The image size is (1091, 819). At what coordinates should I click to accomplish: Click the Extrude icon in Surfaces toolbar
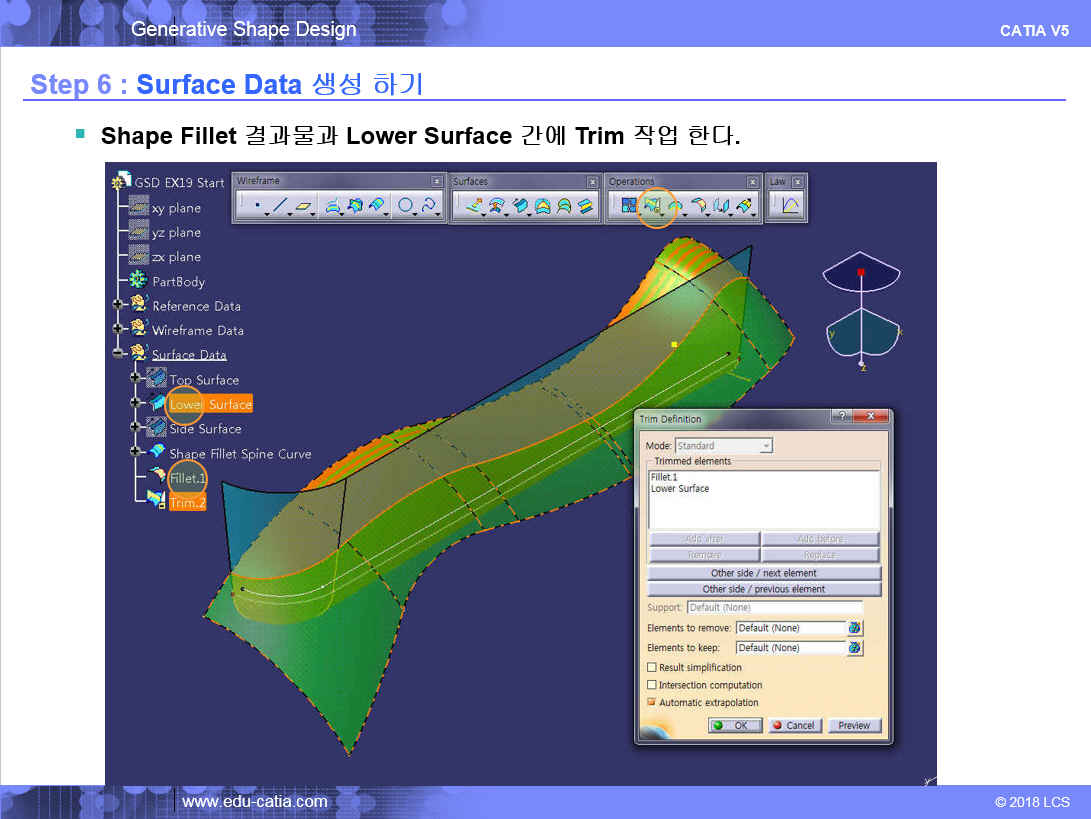click(x=474, y=206)
